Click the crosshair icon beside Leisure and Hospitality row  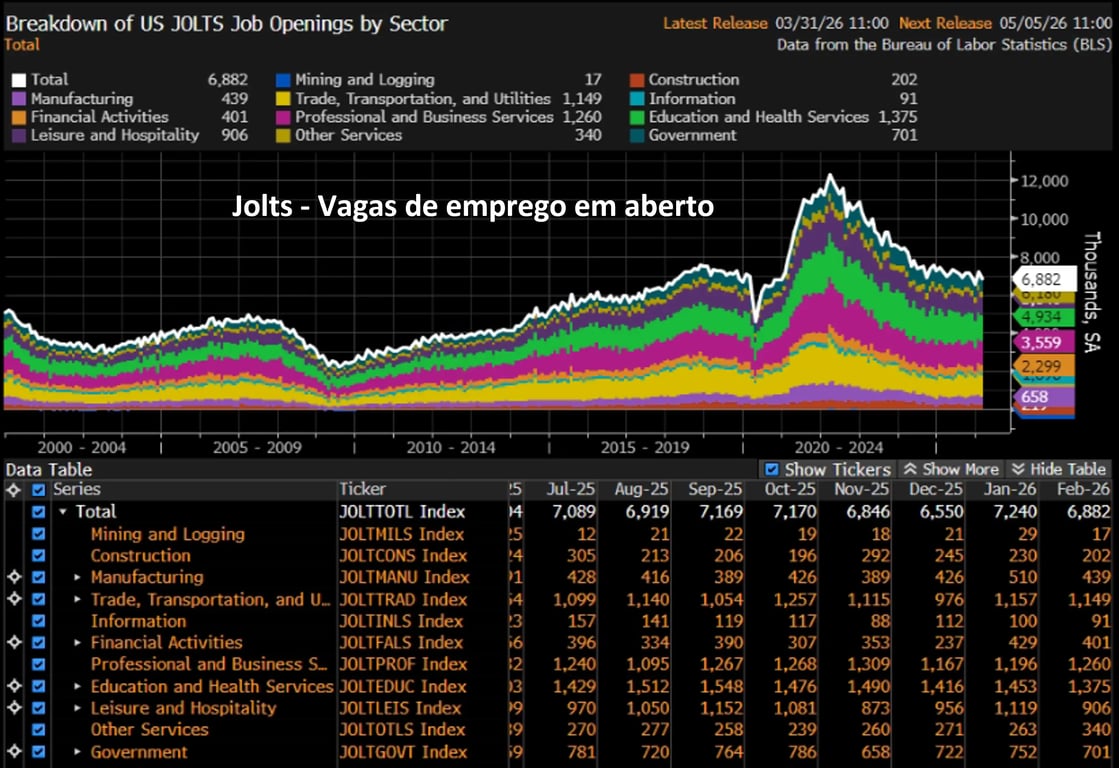13,708
